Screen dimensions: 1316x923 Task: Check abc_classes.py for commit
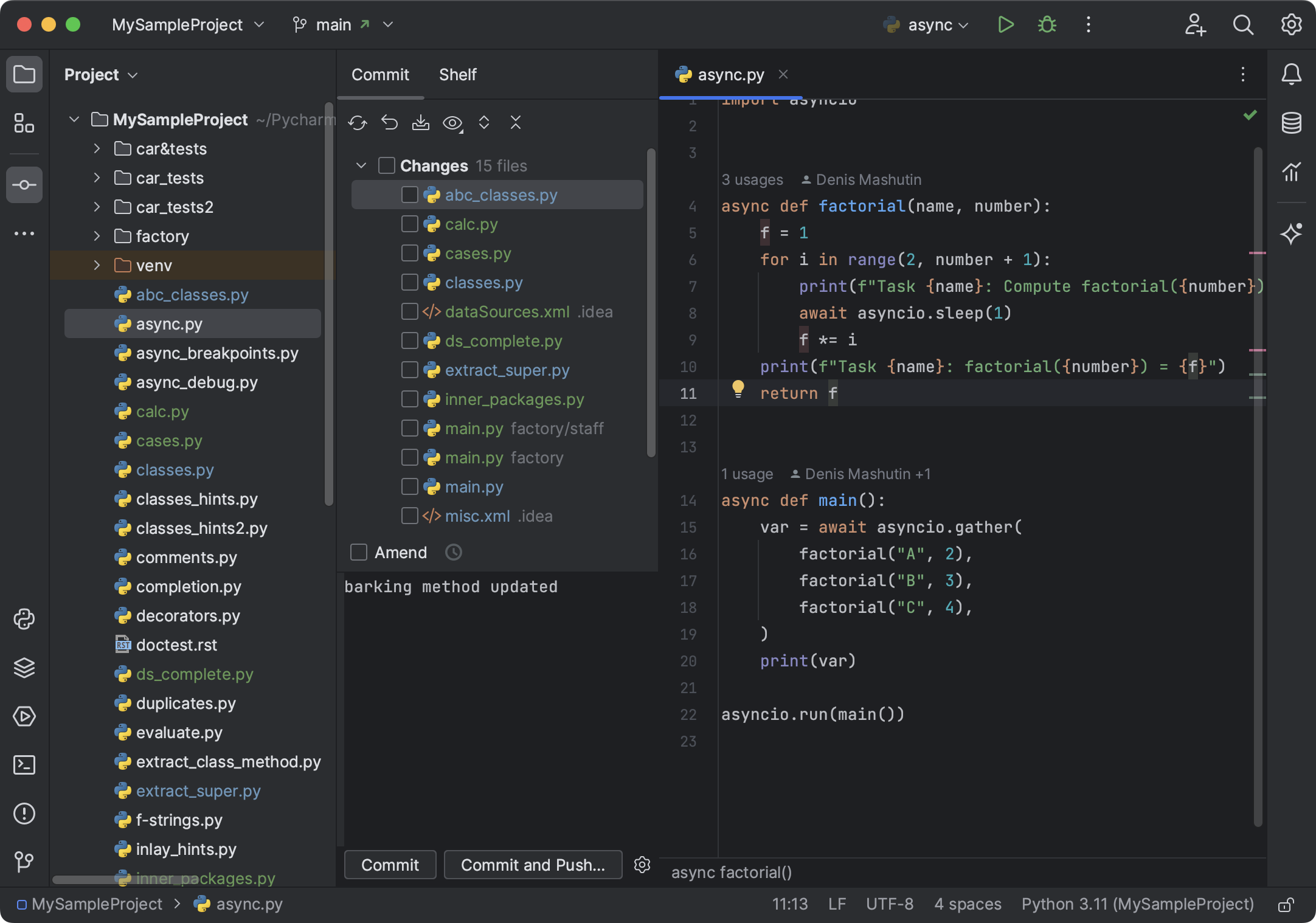coord(409,195)
